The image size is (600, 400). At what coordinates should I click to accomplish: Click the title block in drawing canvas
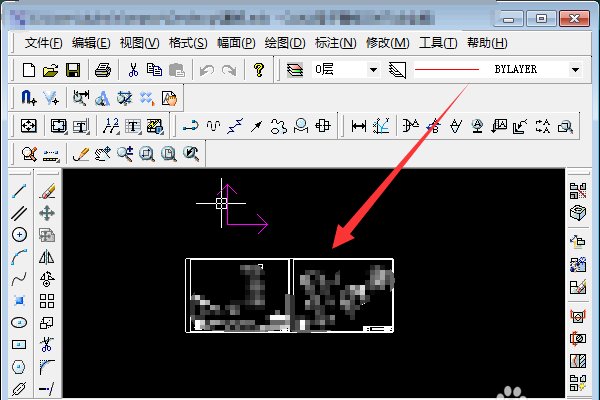(x=290, y=295)
